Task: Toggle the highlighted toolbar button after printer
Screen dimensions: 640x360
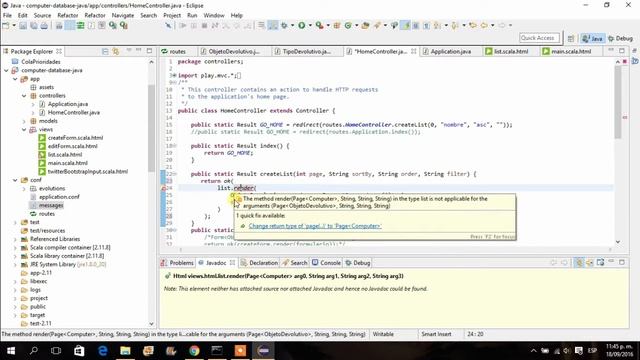Action: pyautogui.click(x=70, y=25)
